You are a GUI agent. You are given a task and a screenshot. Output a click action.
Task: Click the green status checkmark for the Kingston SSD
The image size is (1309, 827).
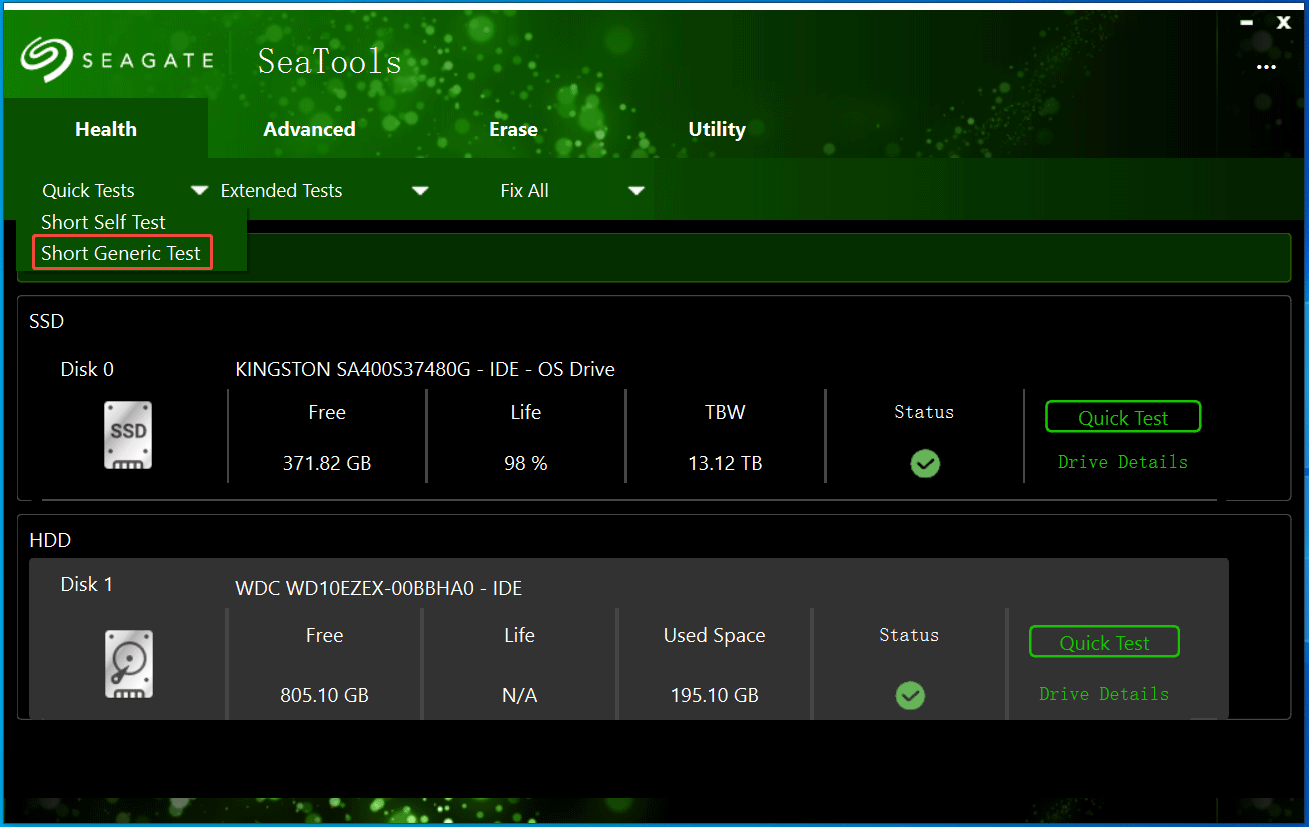click(x=924, y=463)
